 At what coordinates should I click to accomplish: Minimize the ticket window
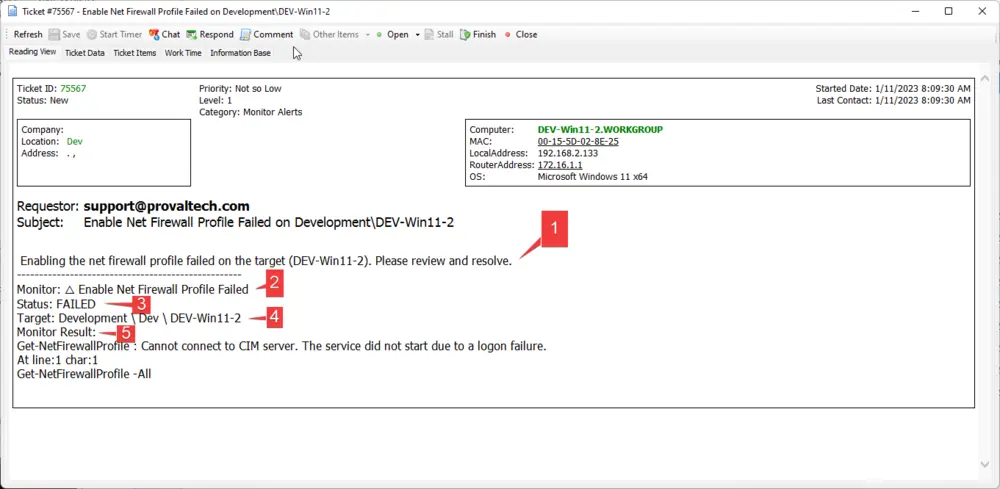pos(915,11)
